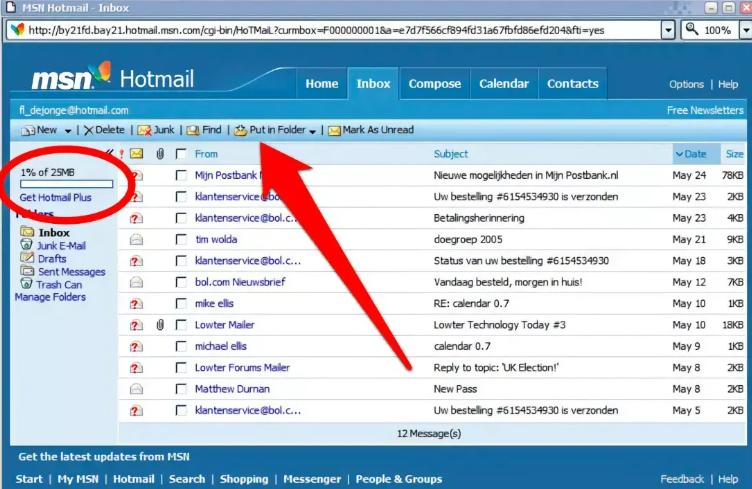752x489 pixels.
Task: Open message 'doegroep 2005'
Action: pos(468,239)
